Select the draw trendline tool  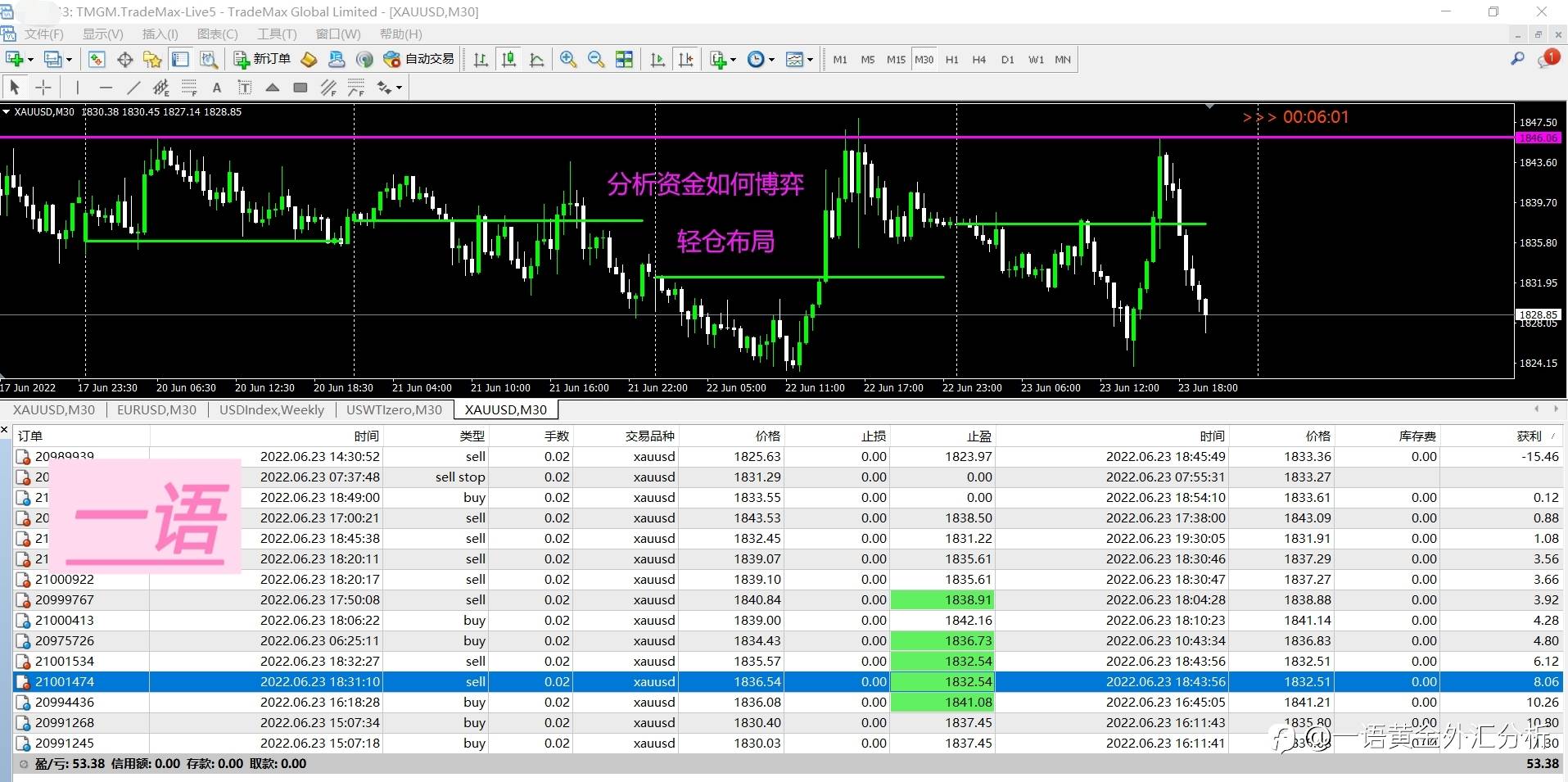(133, 88)
